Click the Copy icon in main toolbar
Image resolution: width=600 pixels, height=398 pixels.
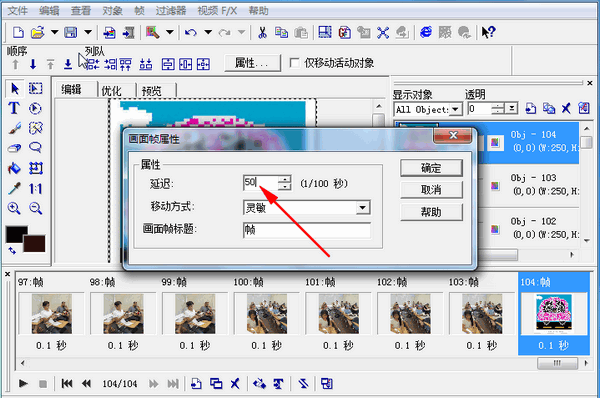tap(282, 33)
